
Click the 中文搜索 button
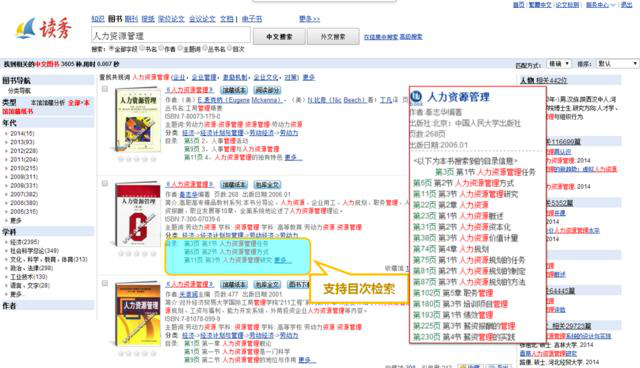click(x=279, y=37)
